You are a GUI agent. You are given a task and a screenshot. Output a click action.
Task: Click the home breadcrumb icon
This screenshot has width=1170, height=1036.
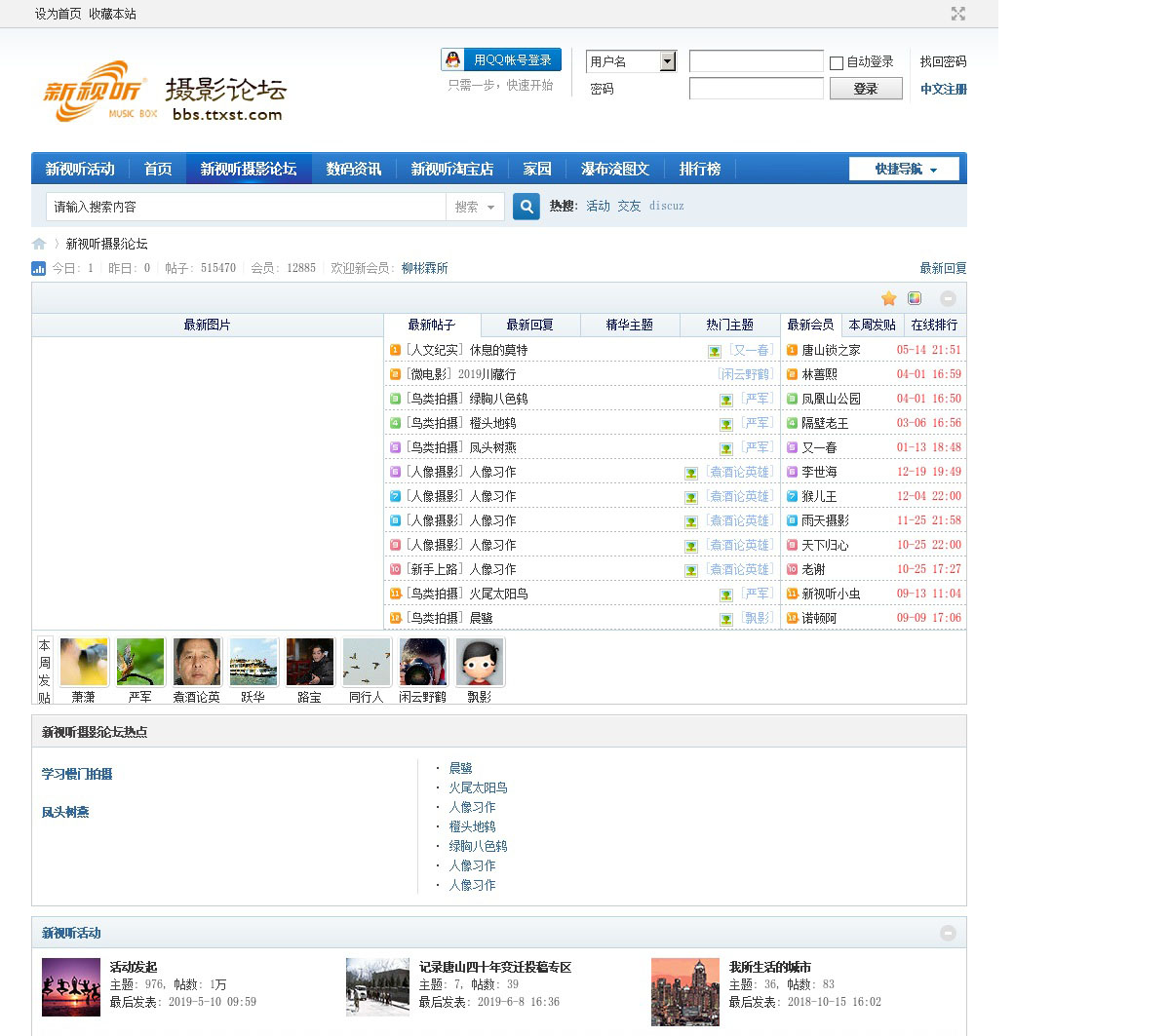pyautogui.click(x=39, y=244)
